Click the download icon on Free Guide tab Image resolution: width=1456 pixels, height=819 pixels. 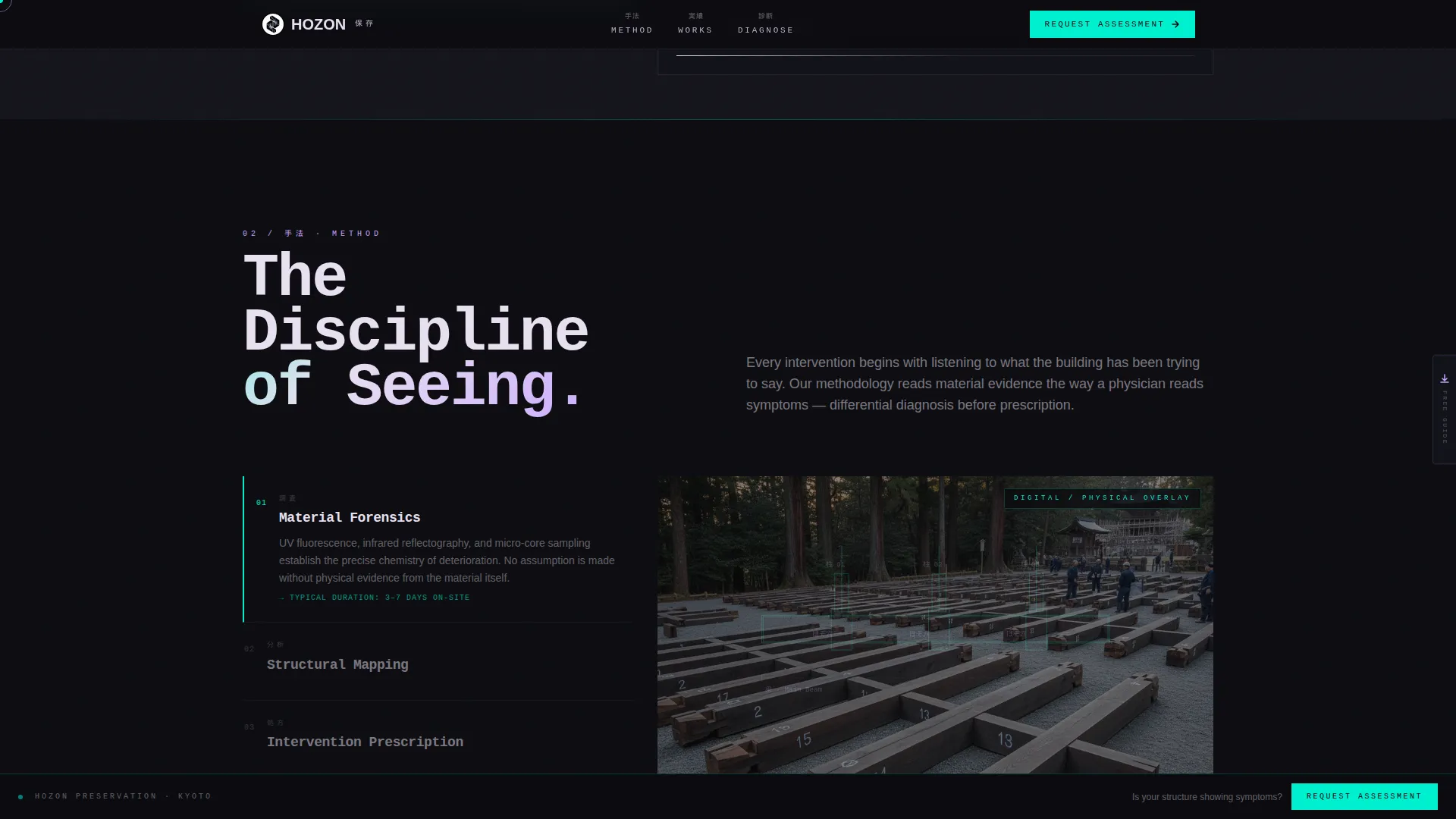[x=1444, y=378]
